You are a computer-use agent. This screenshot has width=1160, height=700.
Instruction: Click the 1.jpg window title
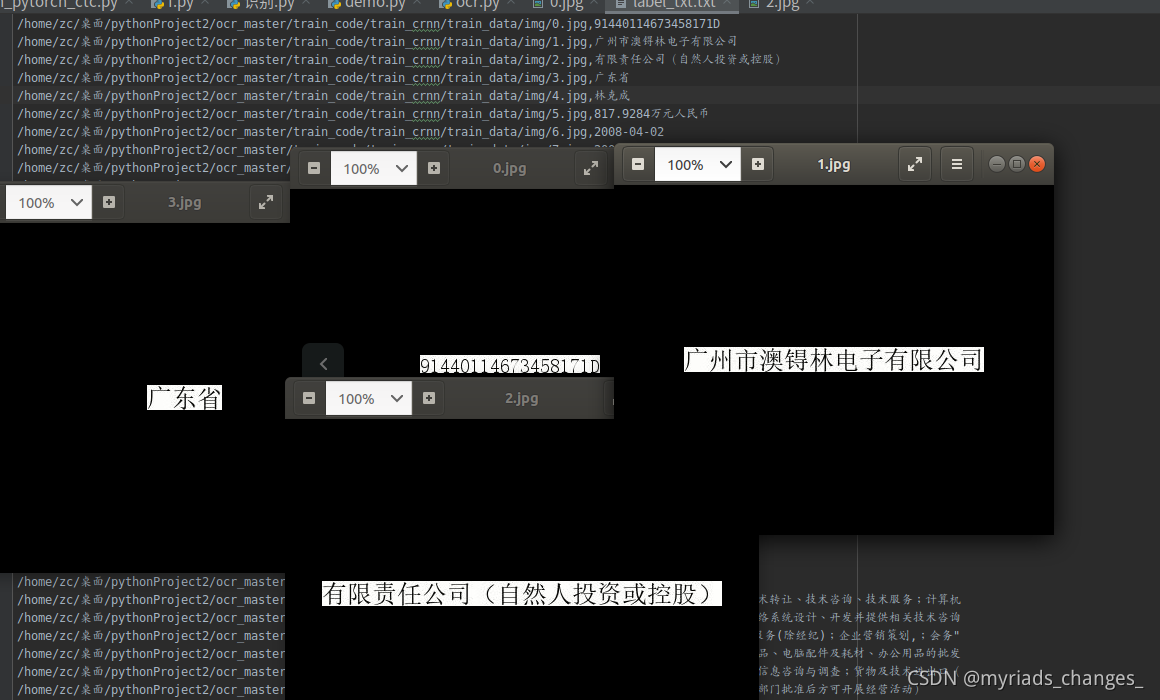pyautogui.click(x=834, y=164)
